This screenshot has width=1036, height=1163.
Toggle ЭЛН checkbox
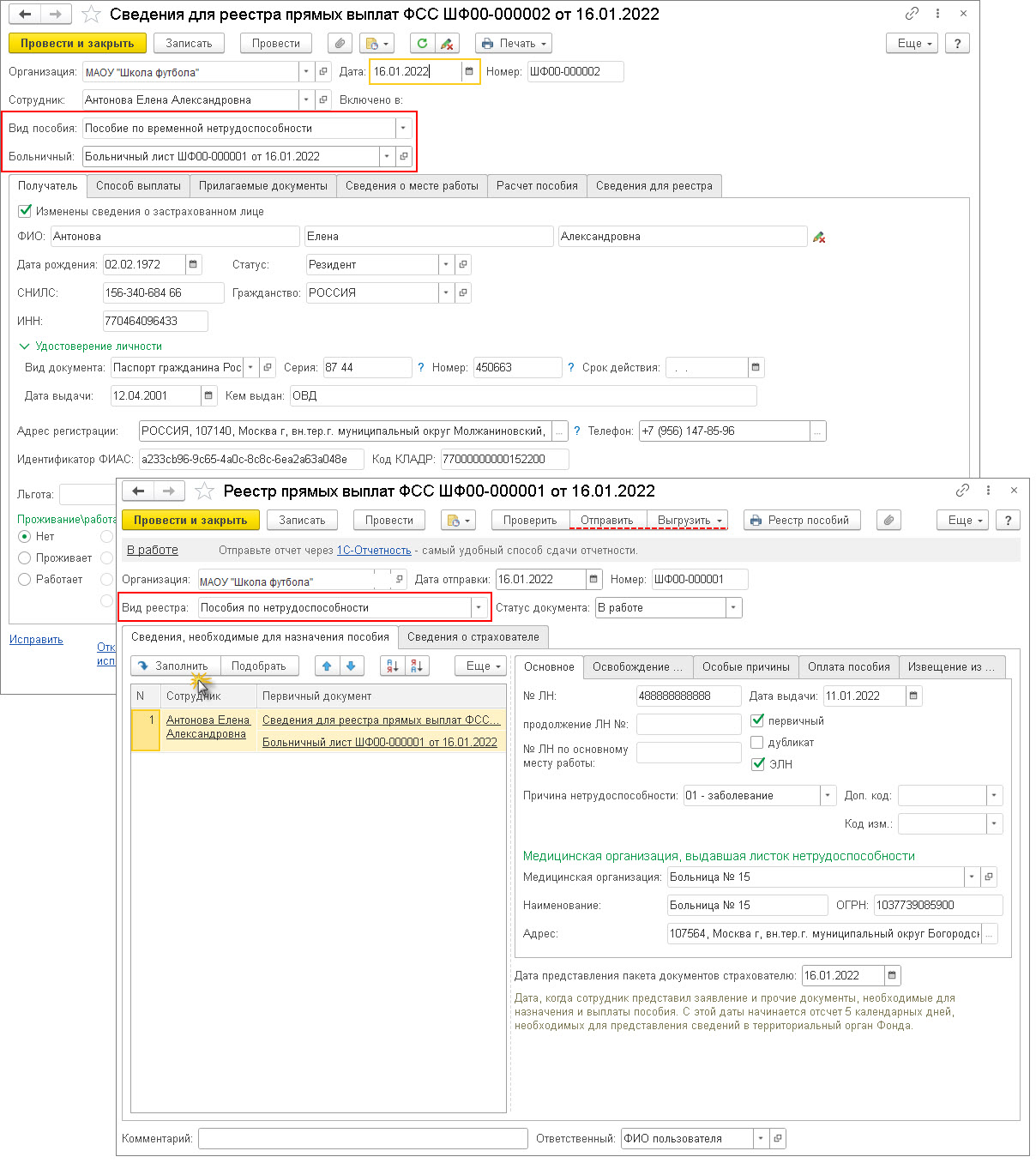point(757,763)
